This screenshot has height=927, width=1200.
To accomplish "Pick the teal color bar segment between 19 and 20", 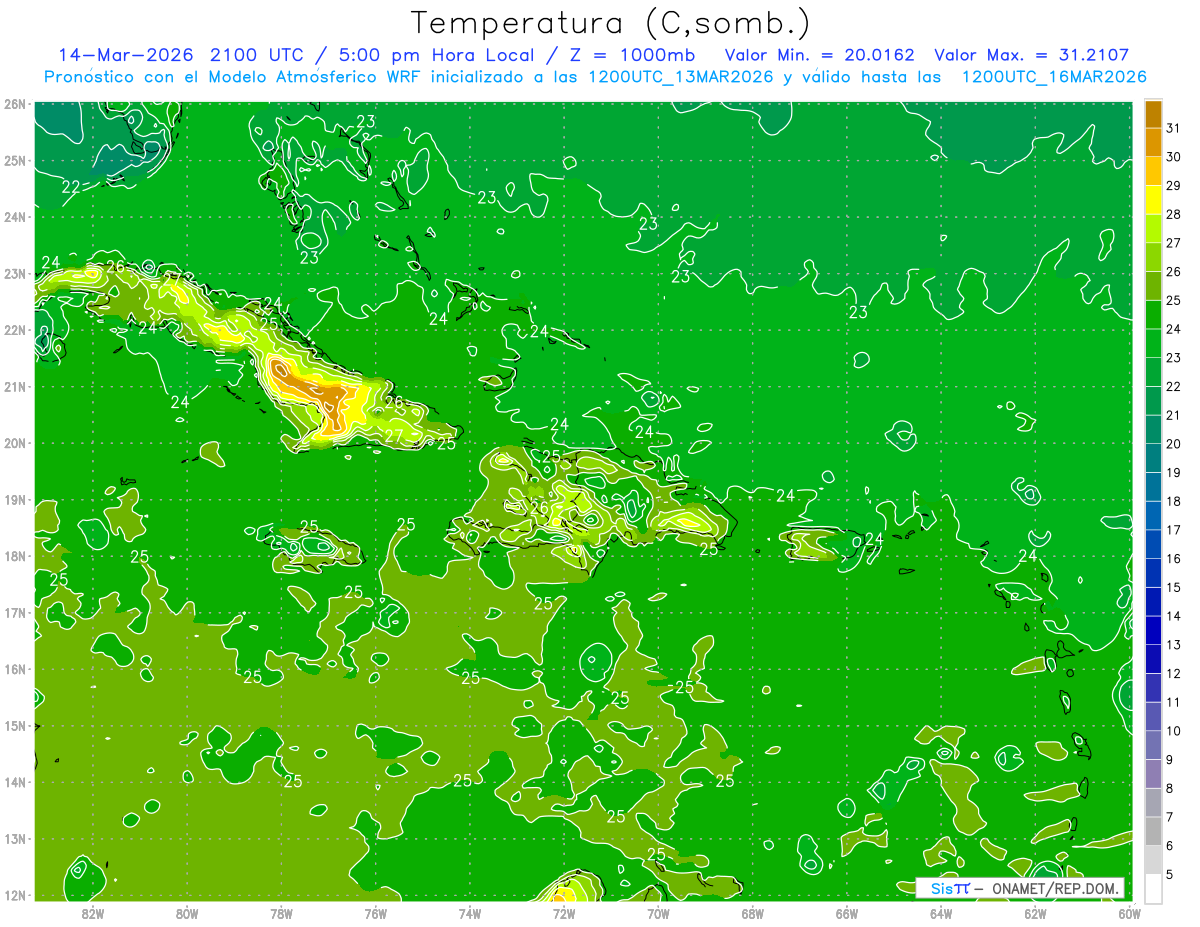I will point(1153,458).
